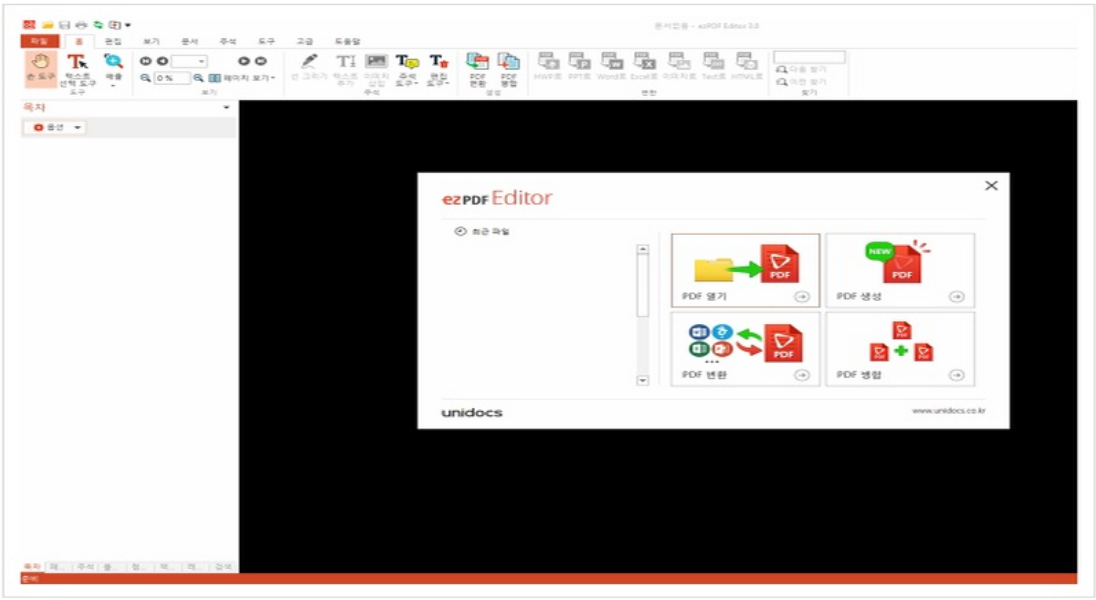The image size is (1096, 600).
Task: Click the PDF Open (PDF 열기) tile
Action: 745,271
